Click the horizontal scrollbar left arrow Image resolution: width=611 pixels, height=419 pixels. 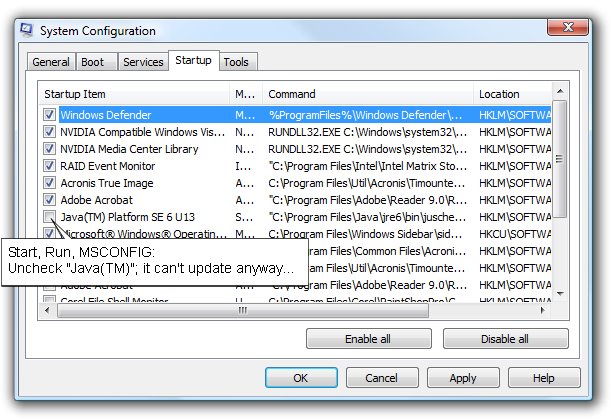[47, 310]
